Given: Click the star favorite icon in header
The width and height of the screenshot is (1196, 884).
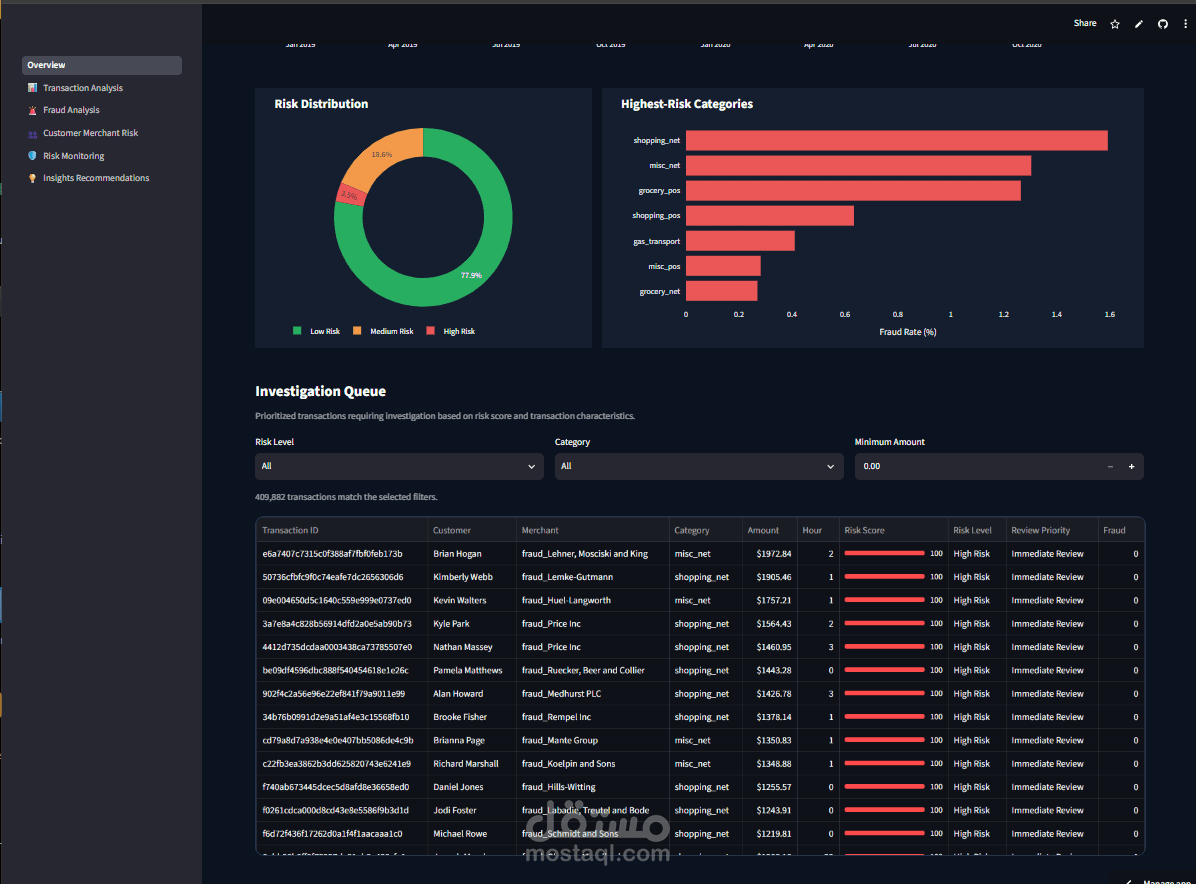Looking at the screenshot, I should 1114,24.
